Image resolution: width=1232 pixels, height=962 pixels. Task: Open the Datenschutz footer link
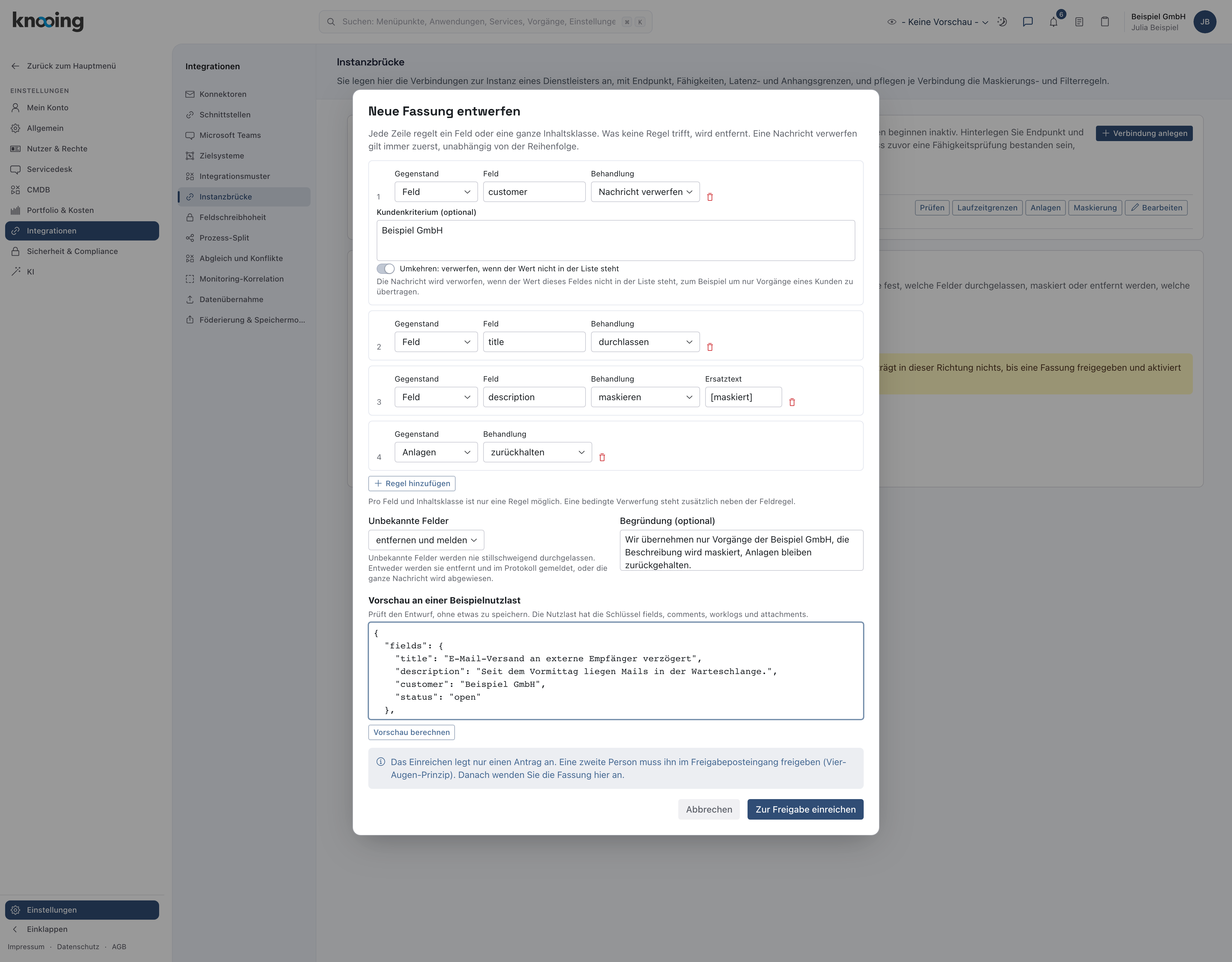point(78,947)
